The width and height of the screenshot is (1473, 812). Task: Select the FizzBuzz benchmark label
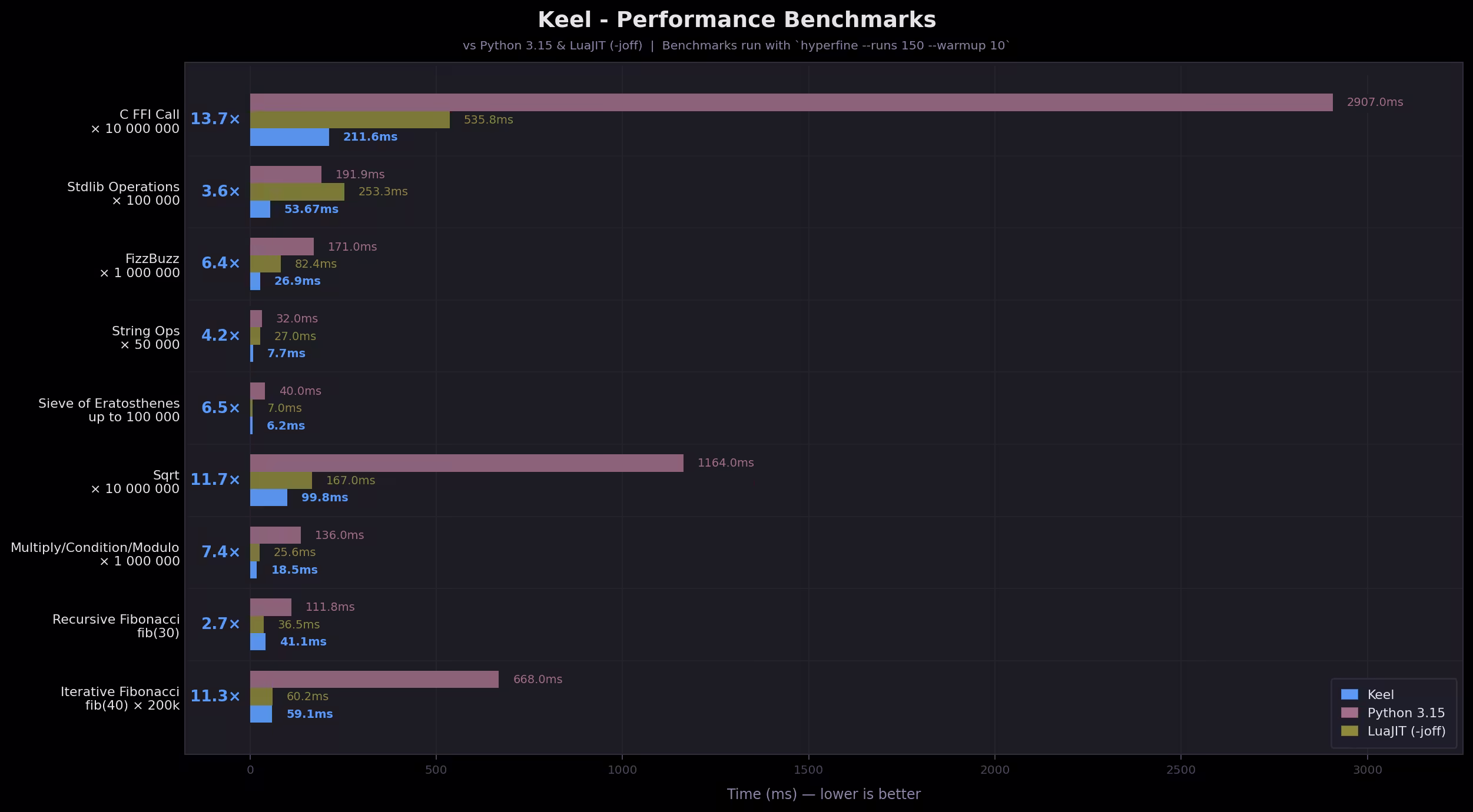click(140, 266)
